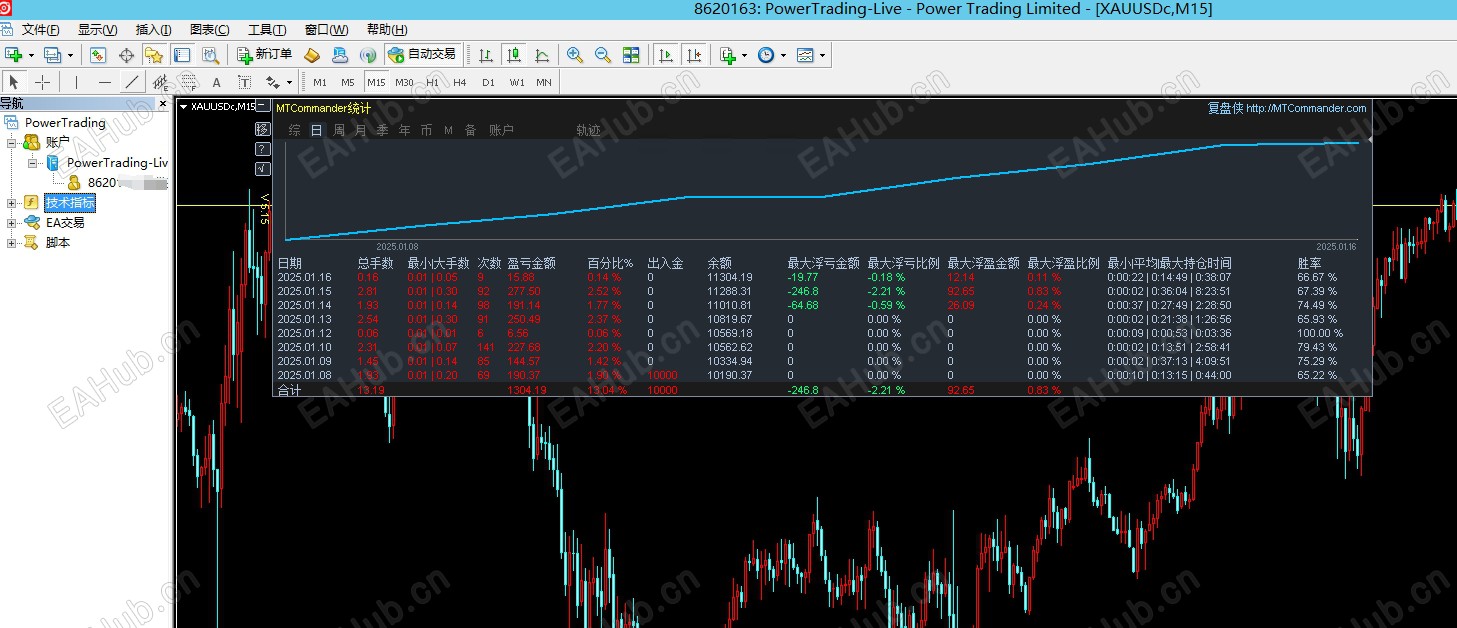The height and width of the screenshot is (628, 1457).
Task: Select the trendline drawing tool
Action: (132, 82)
